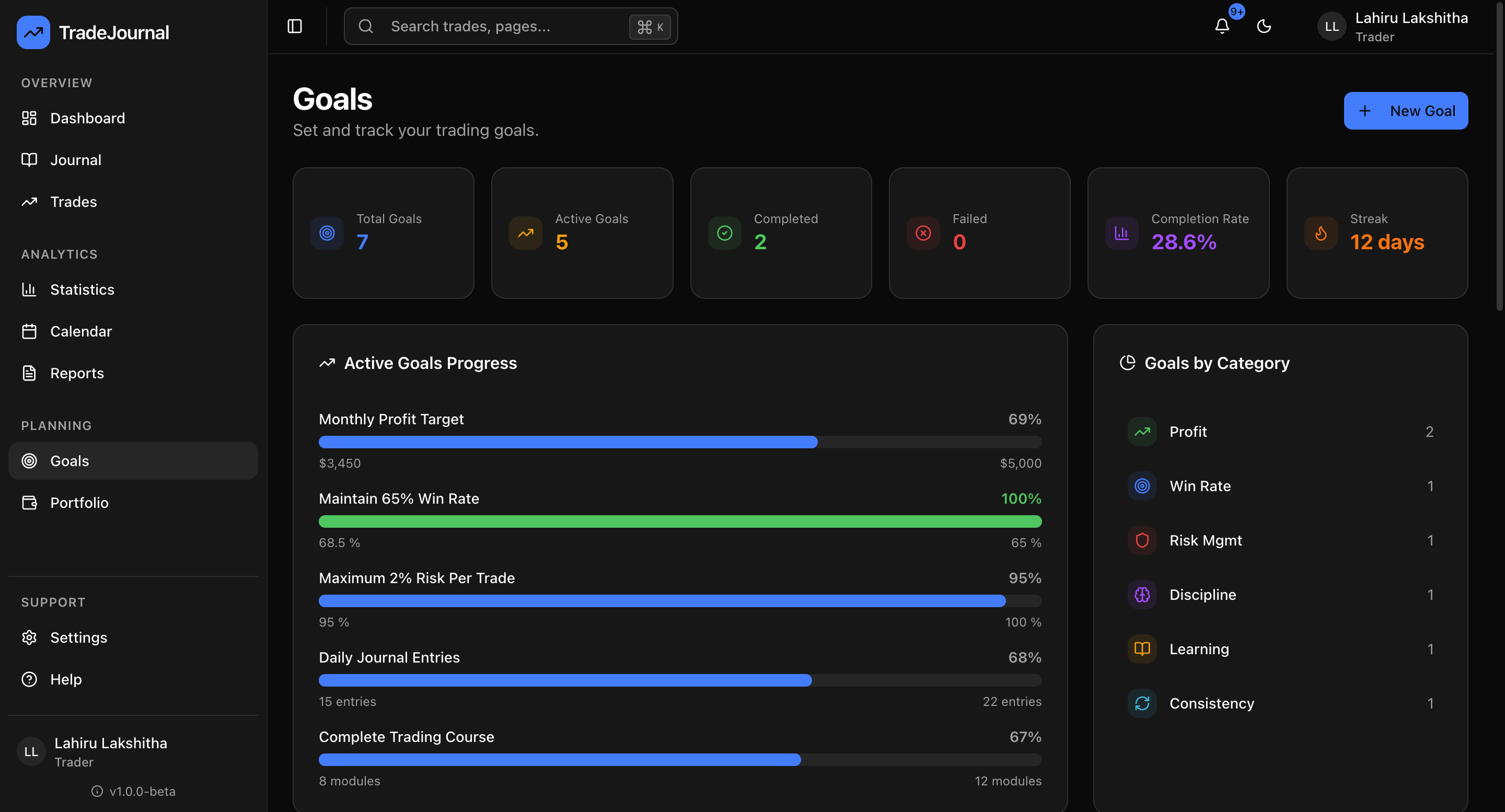Click the target icon on Total Goals card
This screenshot has height=812, width=1505.
(327, 233)
